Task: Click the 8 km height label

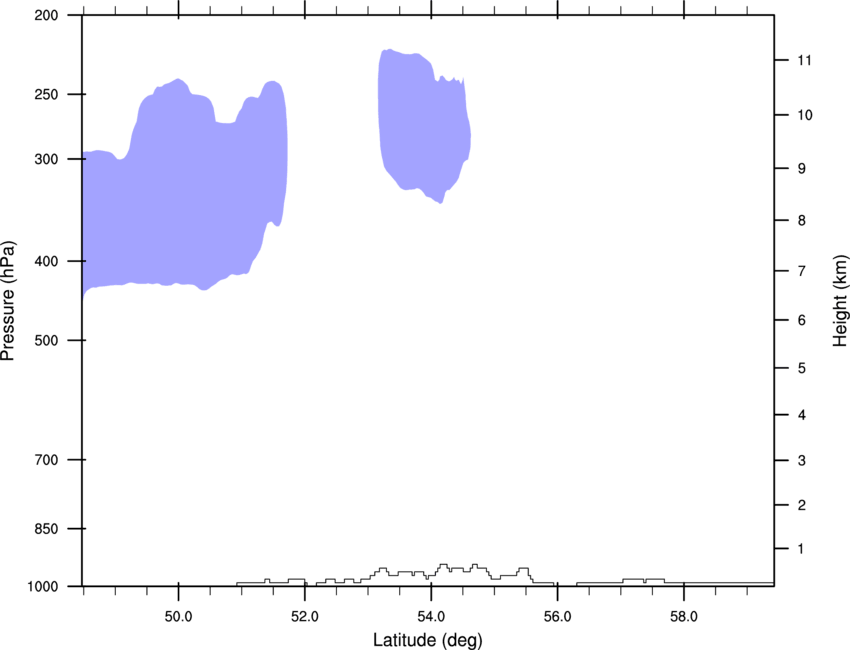Action: (802, 220)
